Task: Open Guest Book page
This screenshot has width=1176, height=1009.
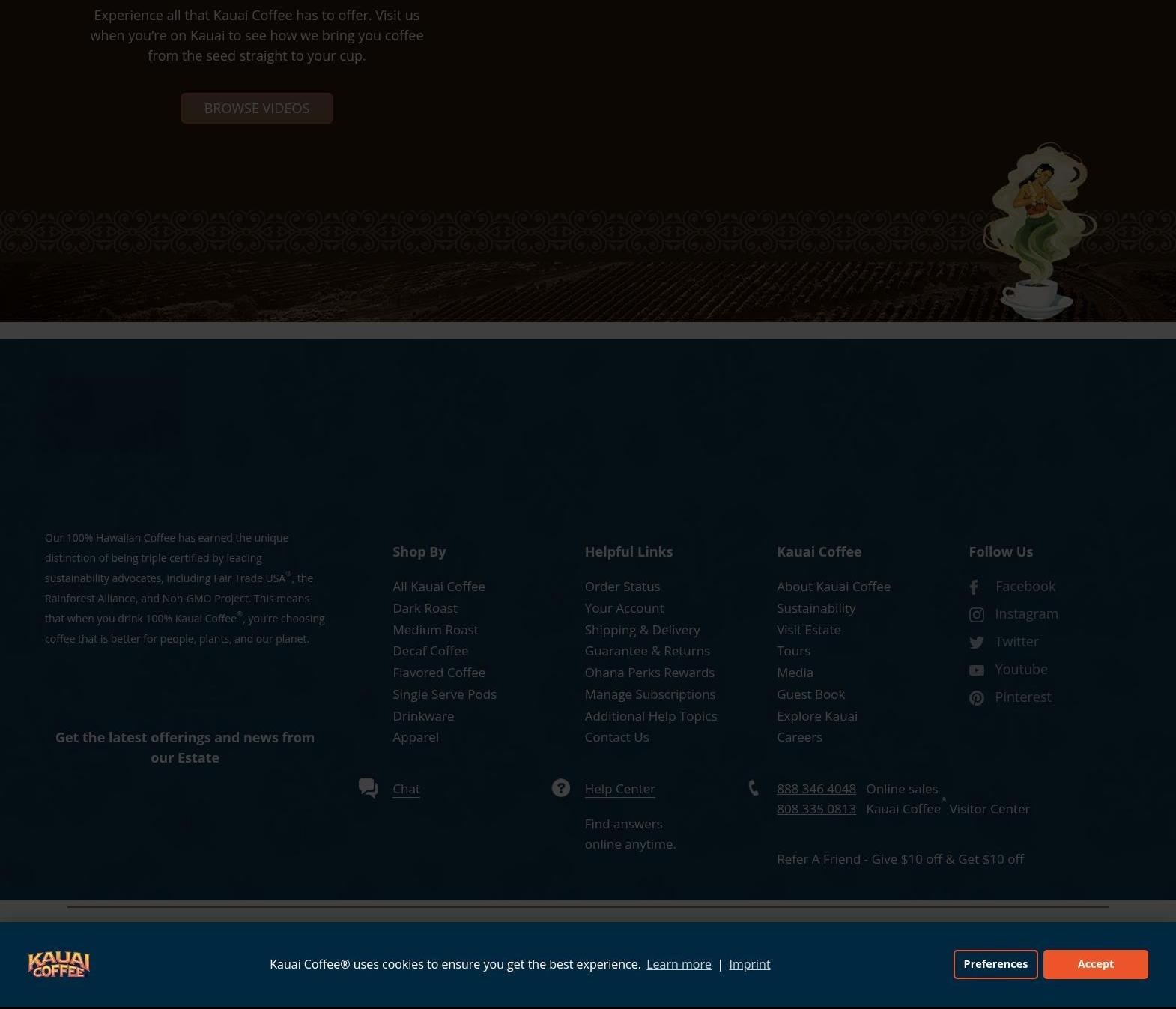Action: click(x=811, y=694)
